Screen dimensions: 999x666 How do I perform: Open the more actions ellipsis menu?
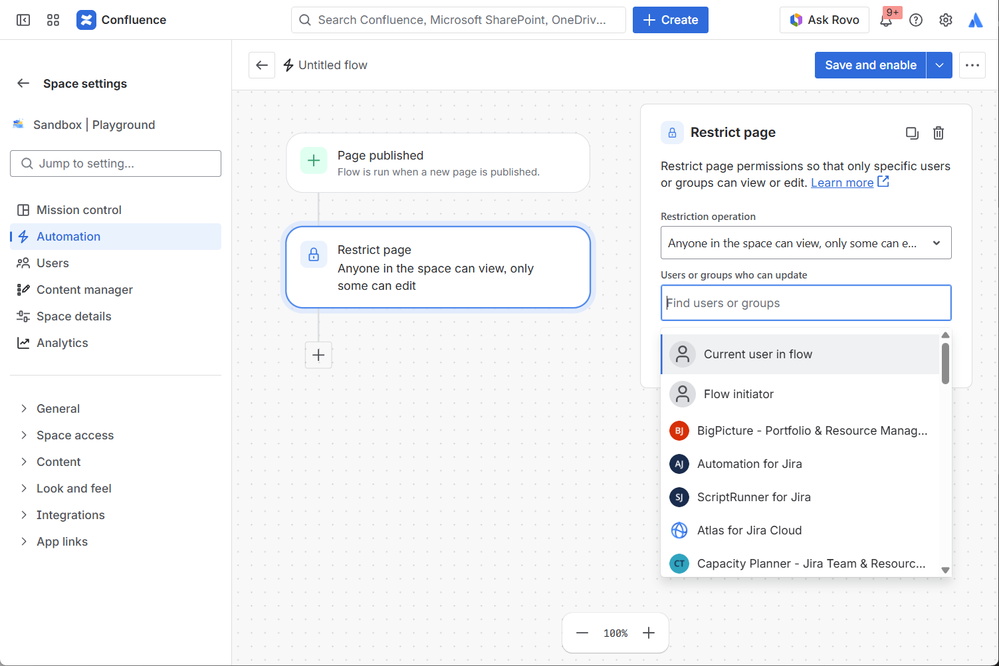972,65
